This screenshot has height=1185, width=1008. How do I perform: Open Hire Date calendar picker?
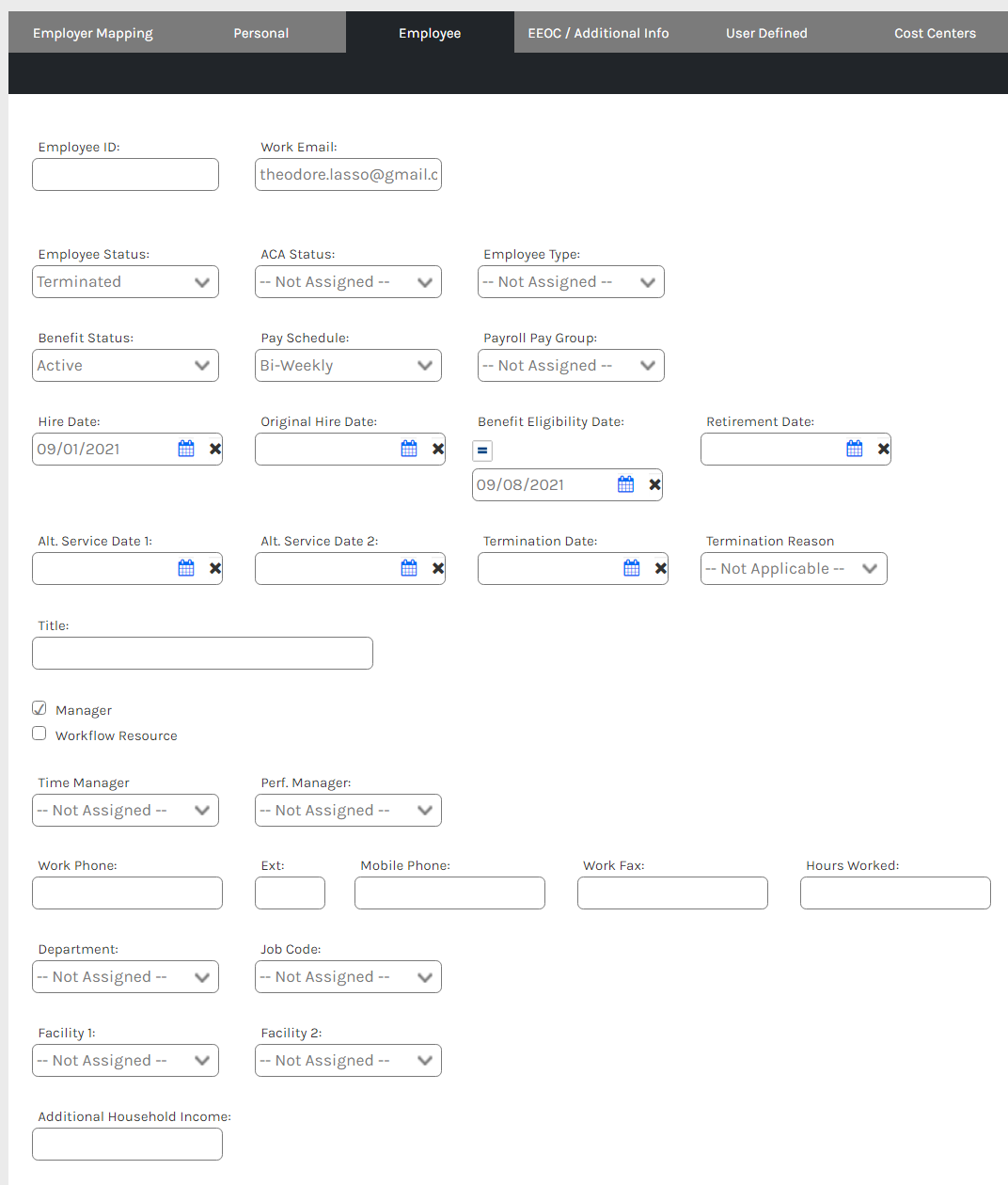pos(186,449)
